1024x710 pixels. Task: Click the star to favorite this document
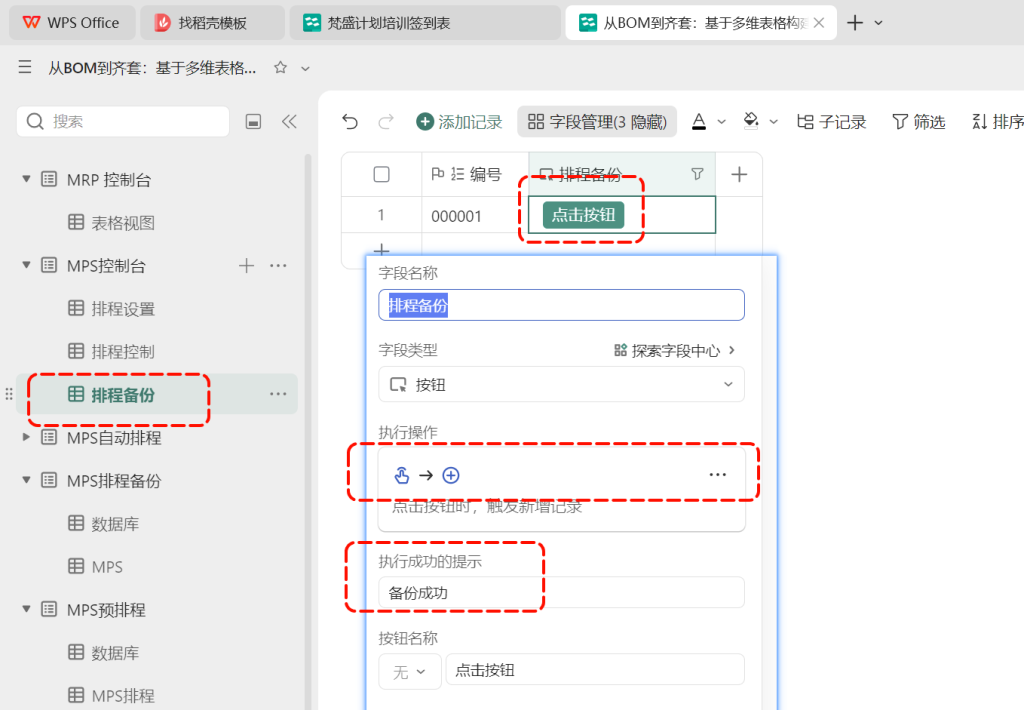point(280,67)
